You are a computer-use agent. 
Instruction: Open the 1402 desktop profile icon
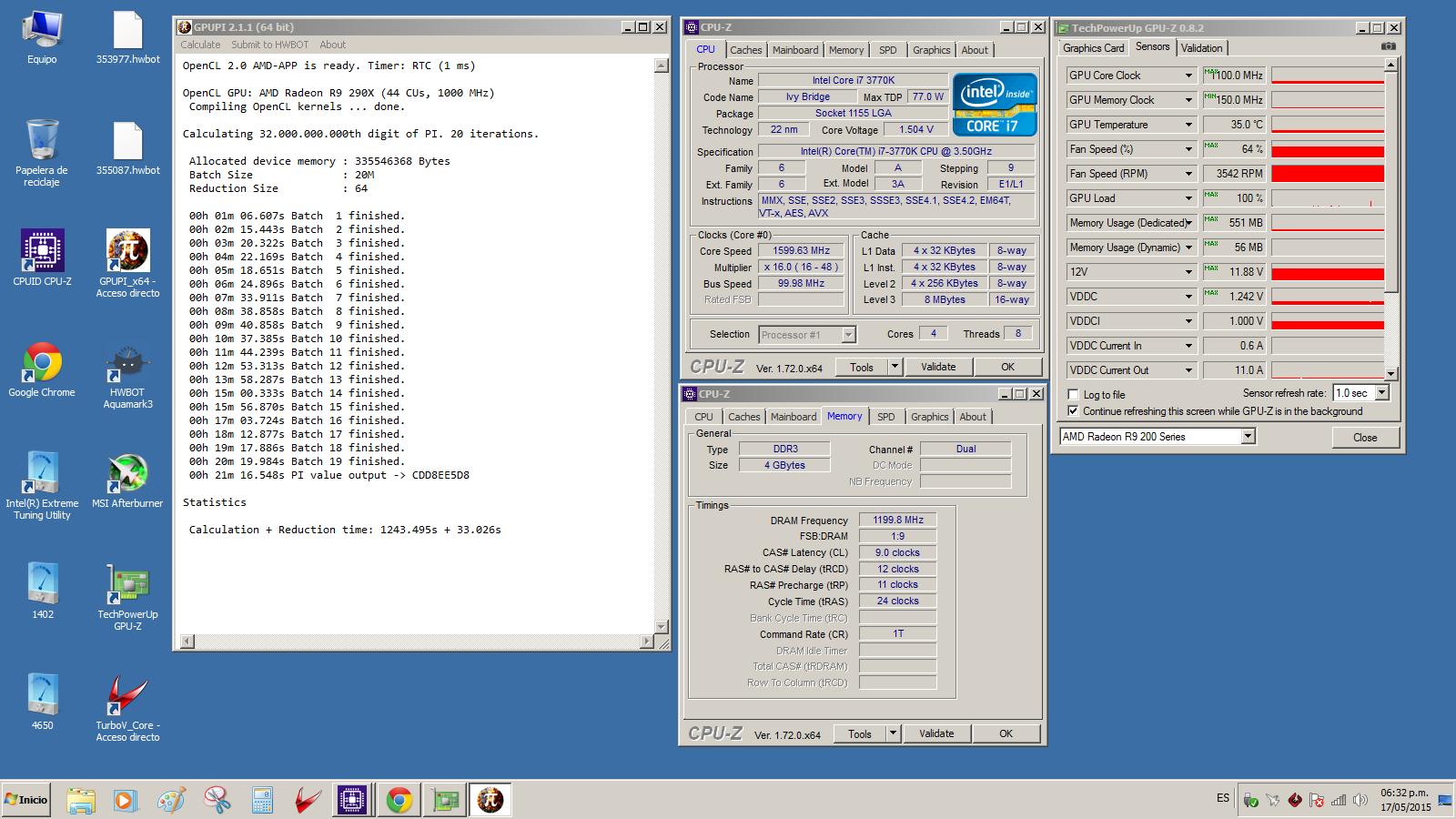tap(42, 591)
